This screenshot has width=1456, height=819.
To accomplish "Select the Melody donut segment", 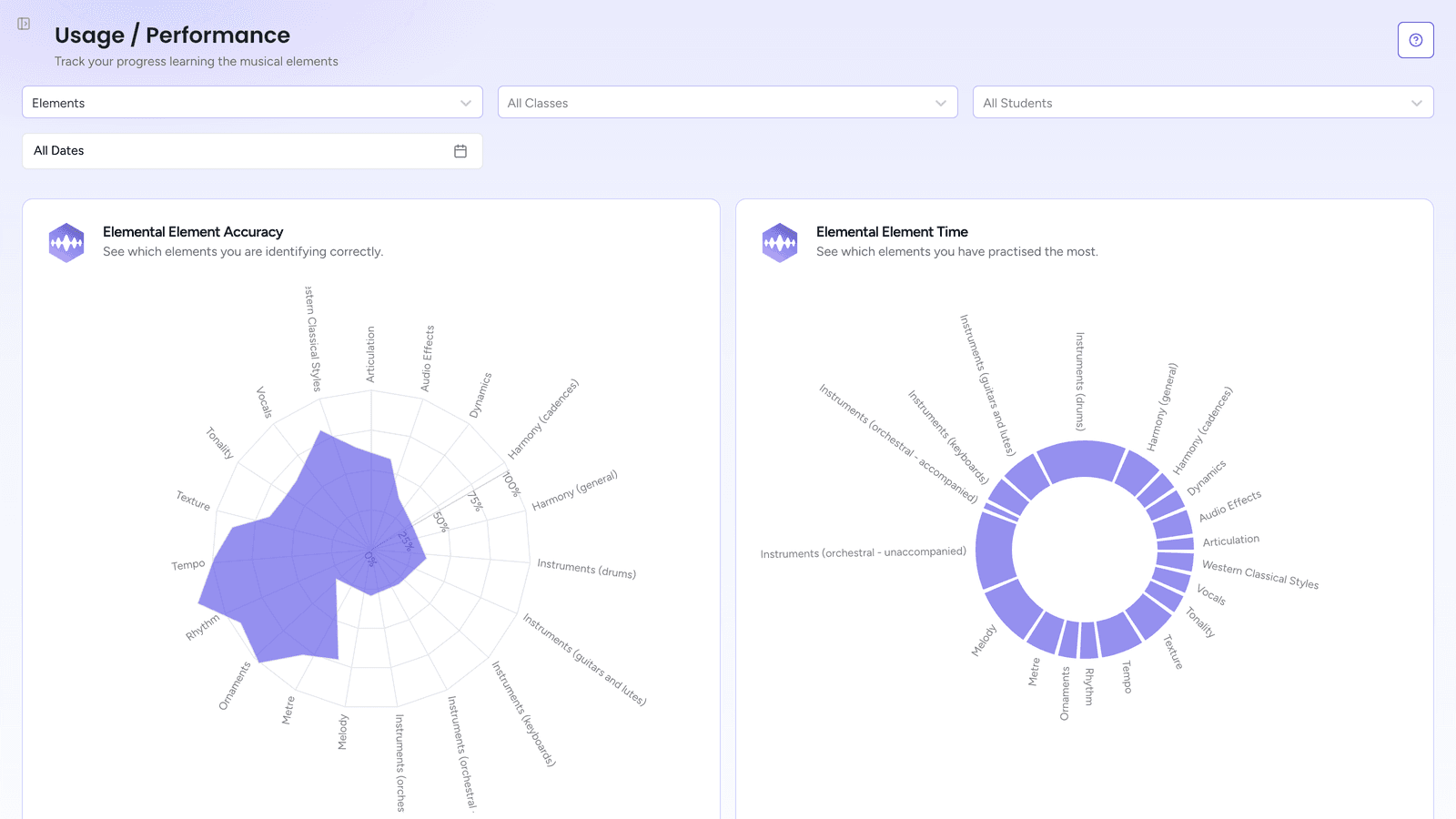I will coord(1014,608).
